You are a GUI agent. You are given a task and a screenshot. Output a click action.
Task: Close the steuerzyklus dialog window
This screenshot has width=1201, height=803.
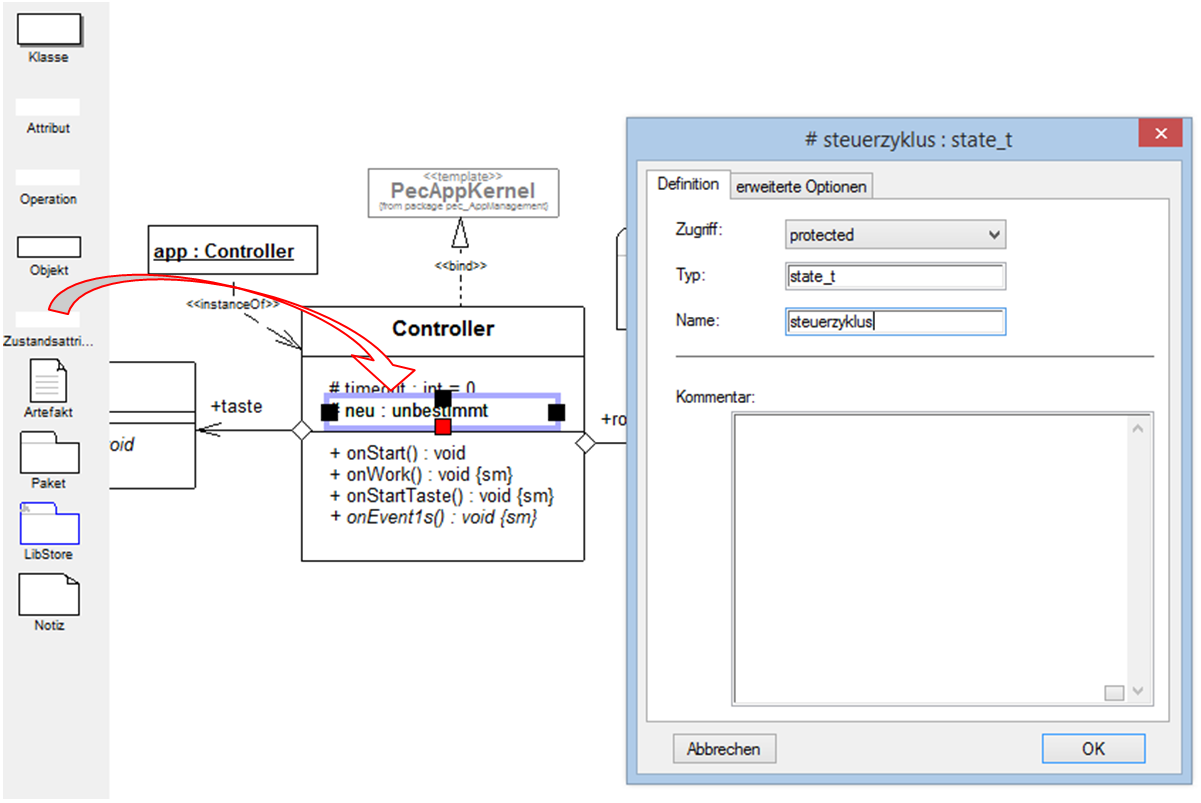[x=1160, y=135]
